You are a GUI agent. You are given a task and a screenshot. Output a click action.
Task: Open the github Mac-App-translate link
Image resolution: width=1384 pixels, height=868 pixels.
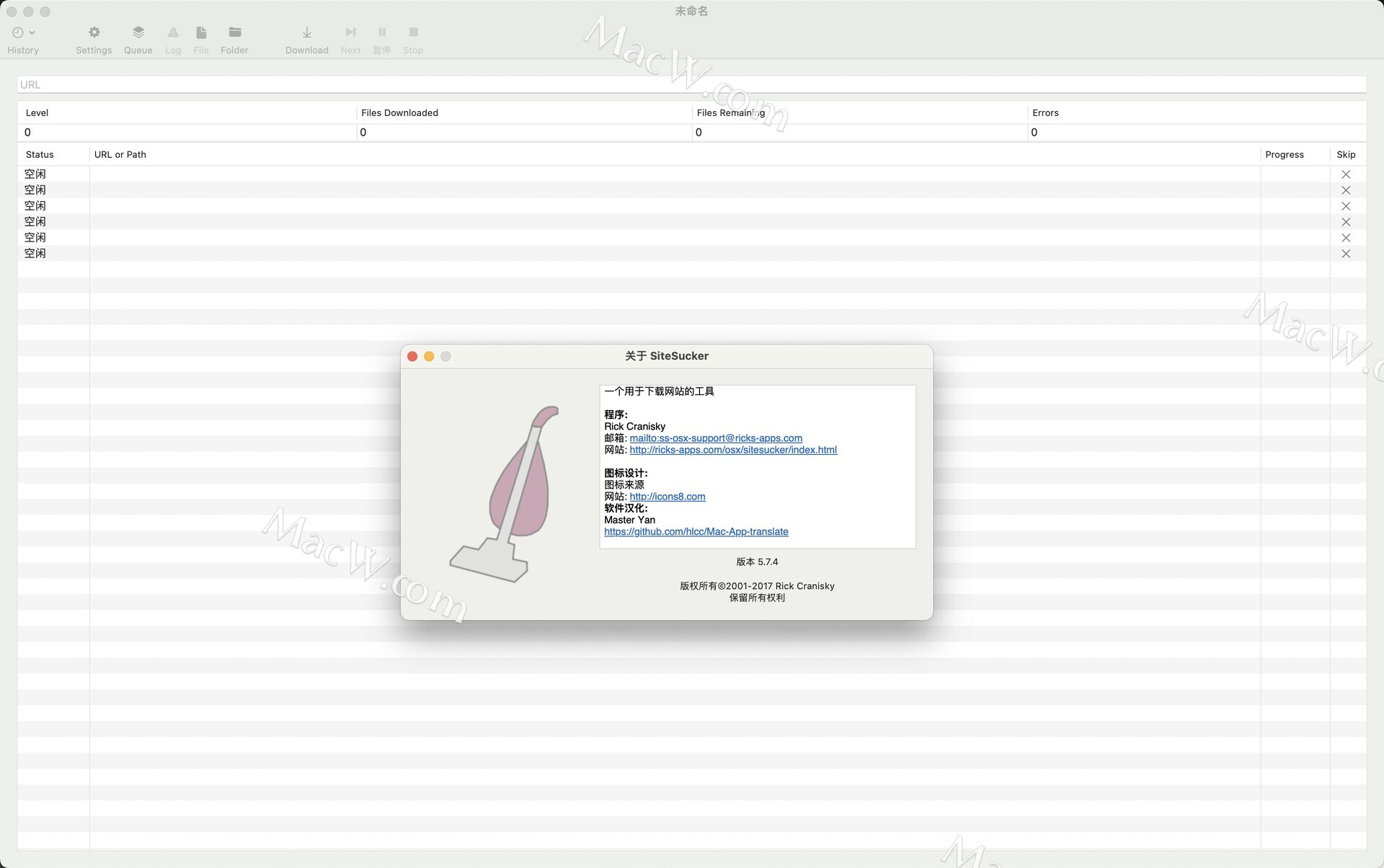pos(696,532)
